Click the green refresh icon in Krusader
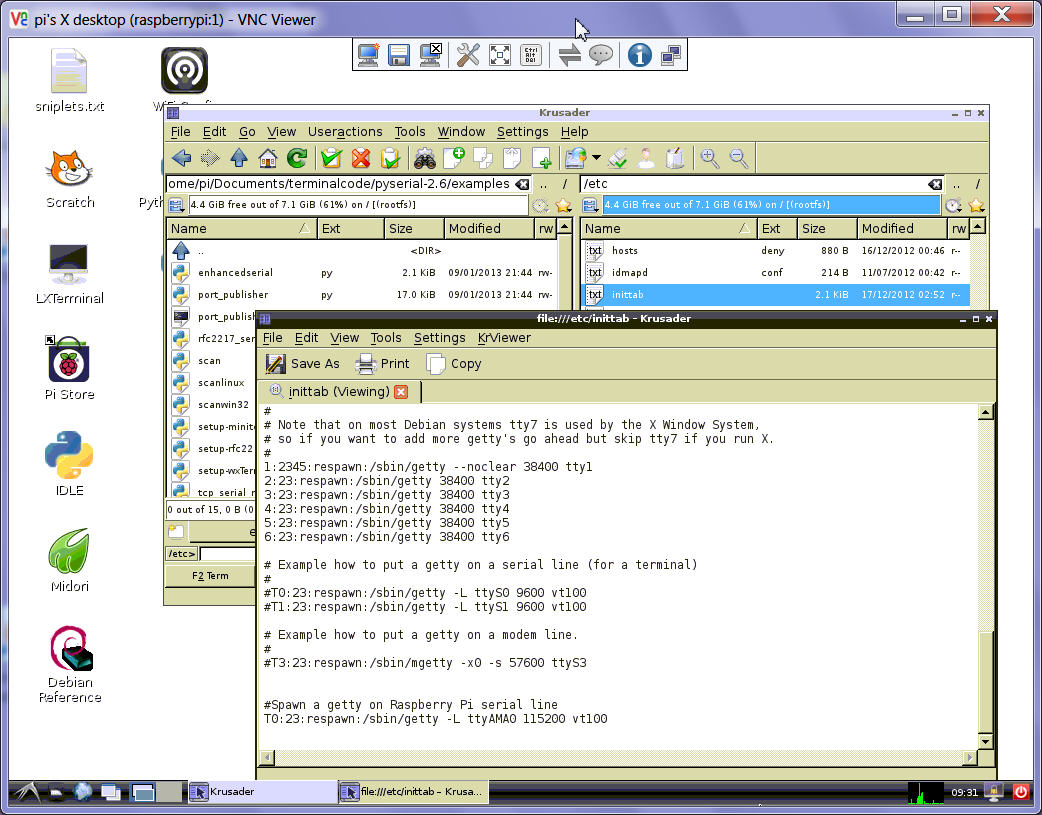 pos(296,158)
